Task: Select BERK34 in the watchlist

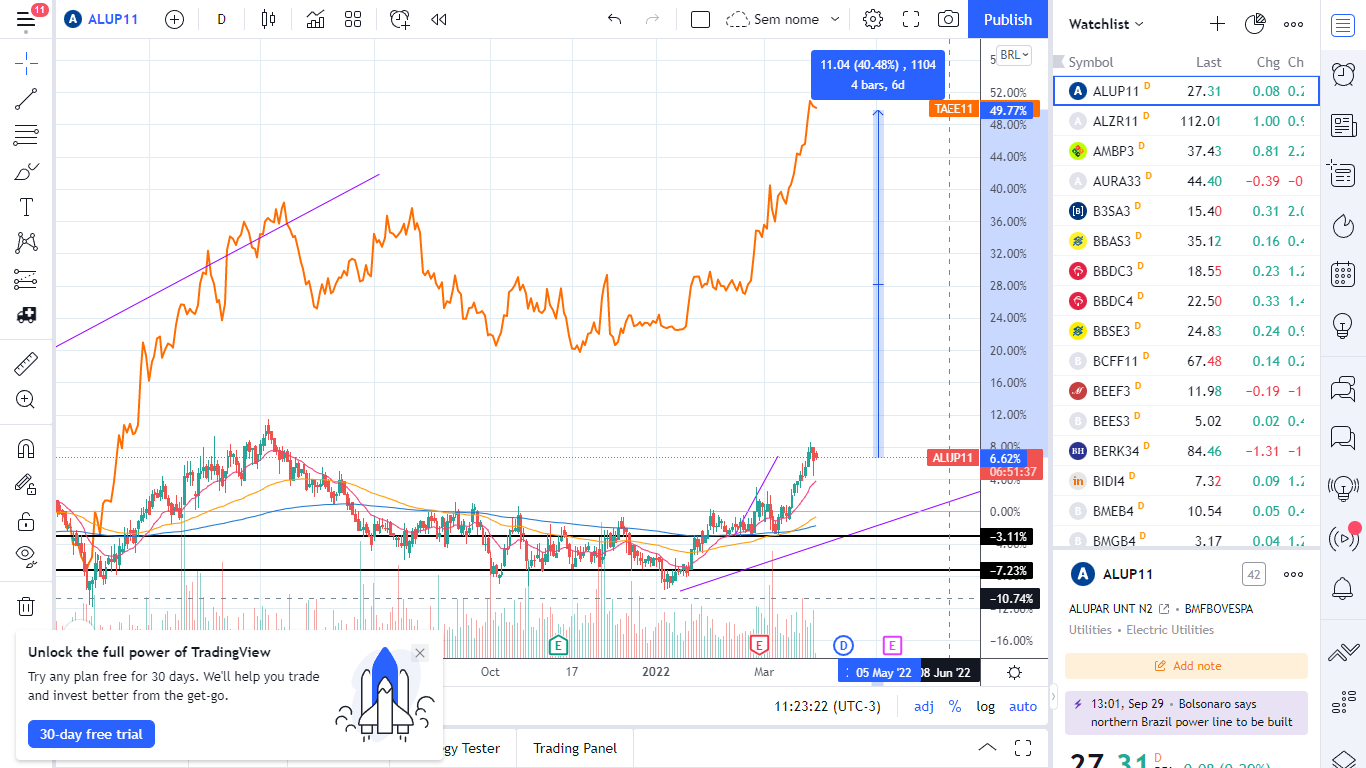Action: [1186, 451]
